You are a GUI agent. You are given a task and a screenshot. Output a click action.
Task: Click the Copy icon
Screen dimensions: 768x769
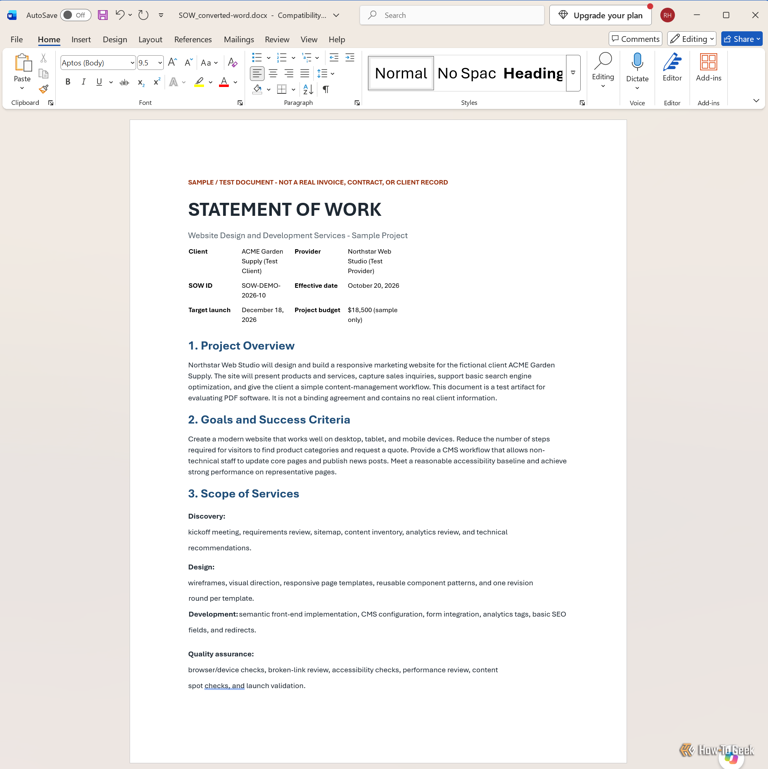(44, 74)
